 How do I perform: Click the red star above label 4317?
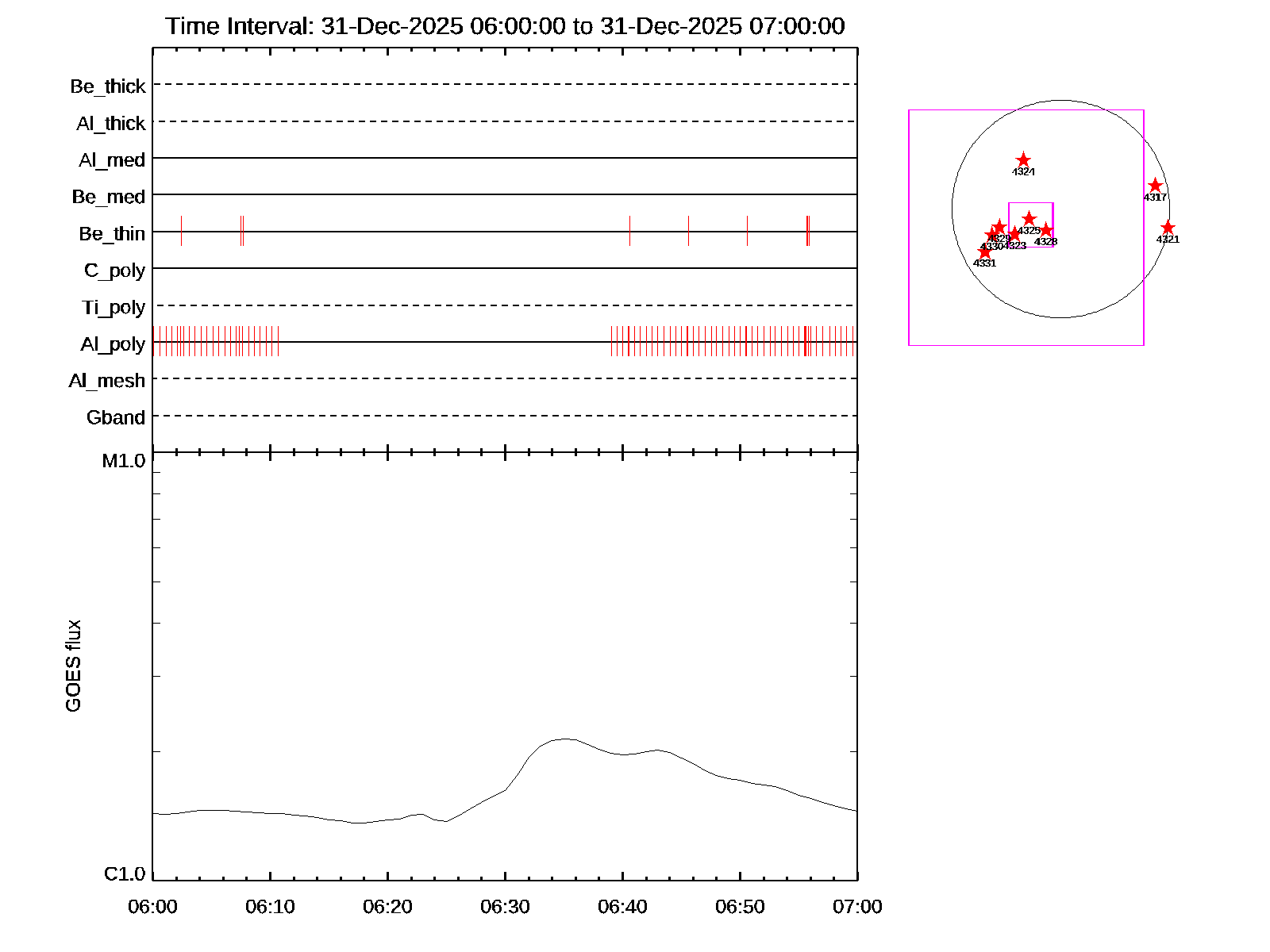pyautogui.click(x=1155, y=186)
